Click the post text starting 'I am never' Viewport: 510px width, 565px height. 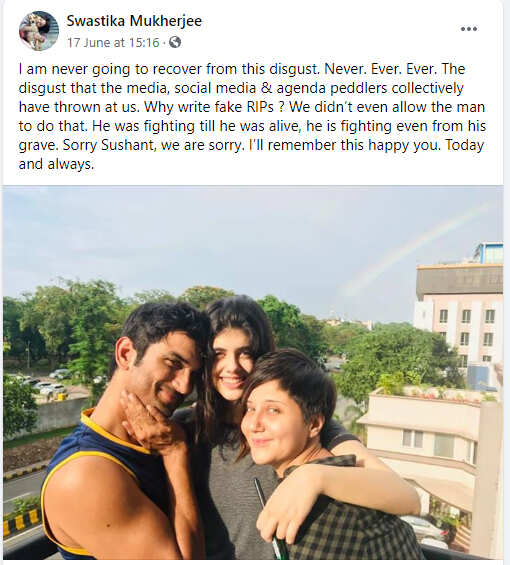click(x=252, y=116)
